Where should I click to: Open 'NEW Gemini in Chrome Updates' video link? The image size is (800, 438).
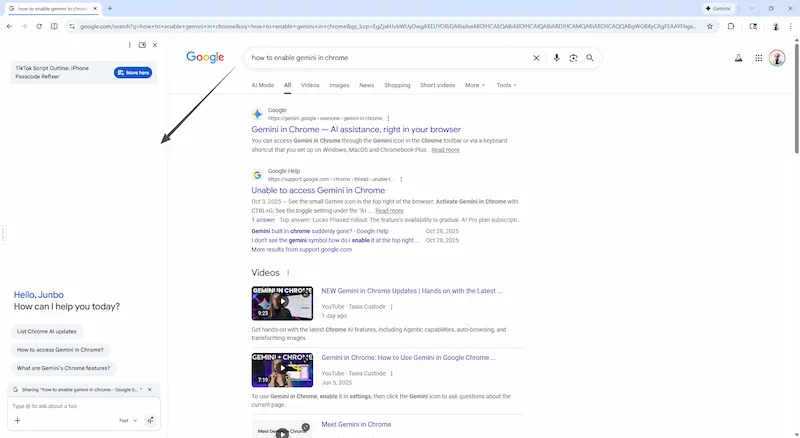(x=412, y=291)
